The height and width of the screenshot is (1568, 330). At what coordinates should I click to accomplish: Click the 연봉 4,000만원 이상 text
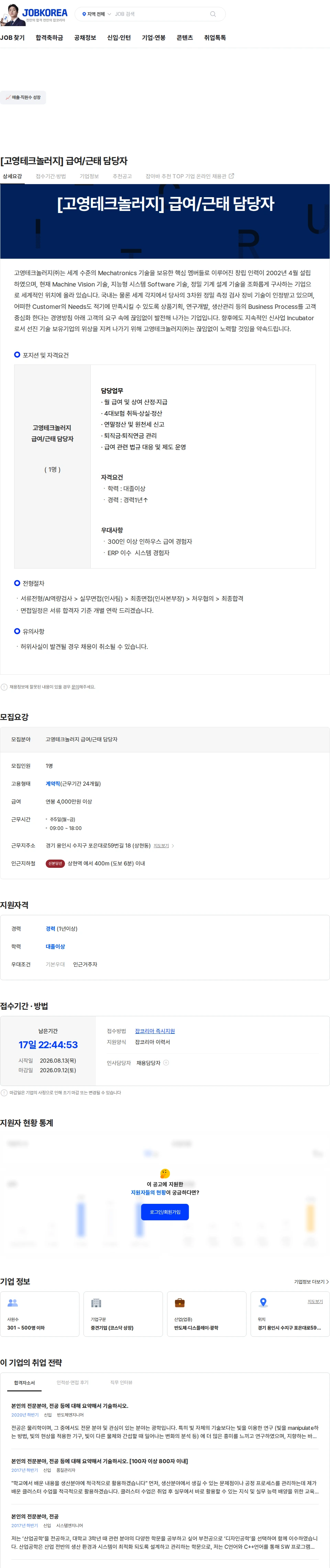(69, 802)
